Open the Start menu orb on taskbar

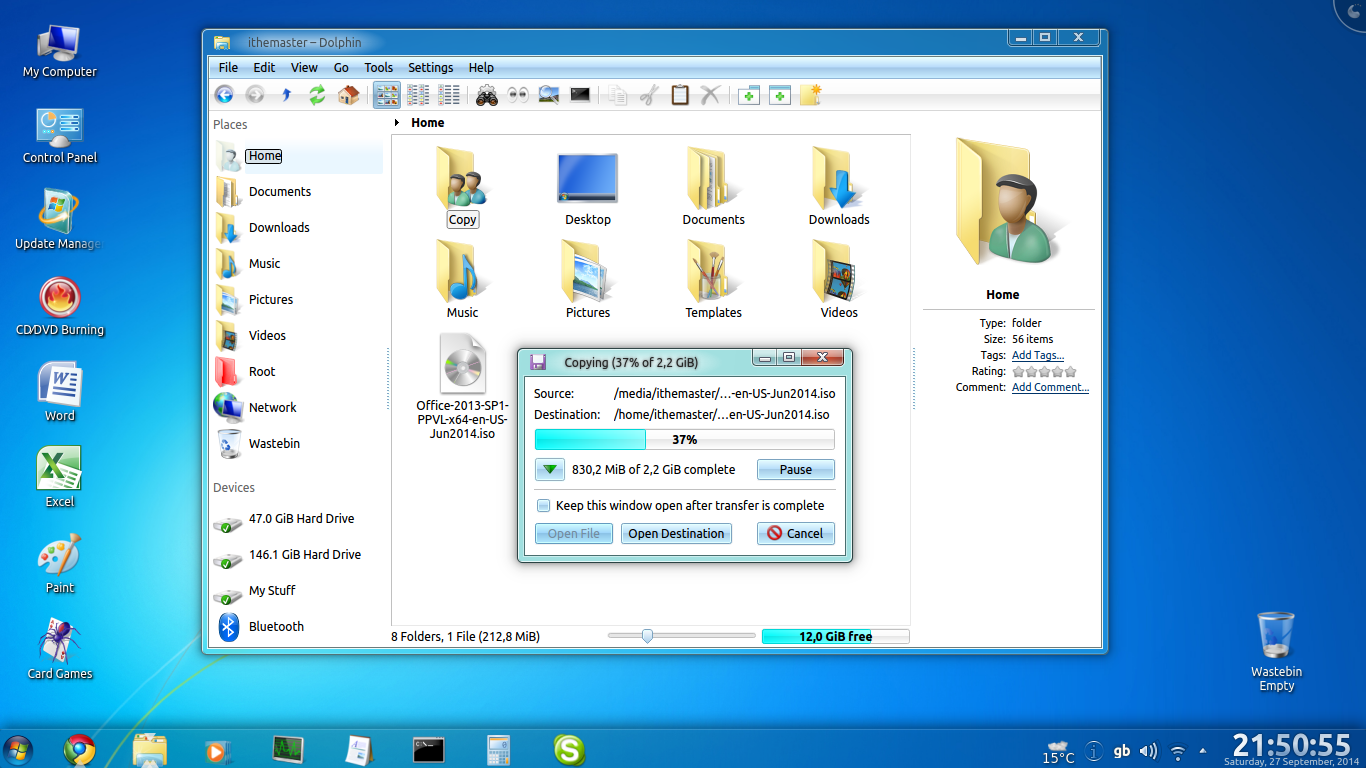click(18, 750)
